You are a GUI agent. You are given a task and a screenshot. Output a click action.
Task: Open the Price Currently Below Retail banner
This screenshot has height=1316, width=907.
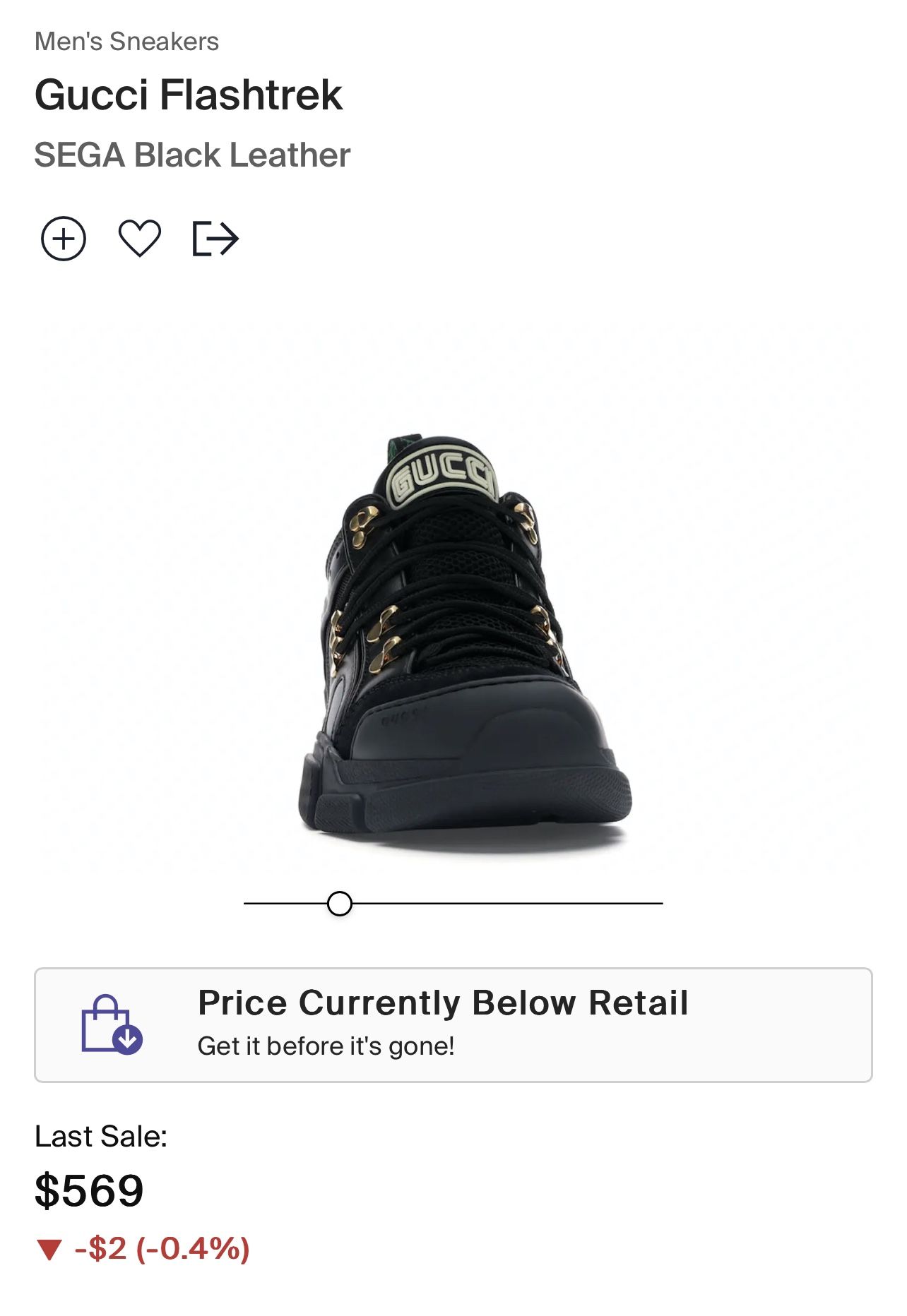[x=453, y=1024]
